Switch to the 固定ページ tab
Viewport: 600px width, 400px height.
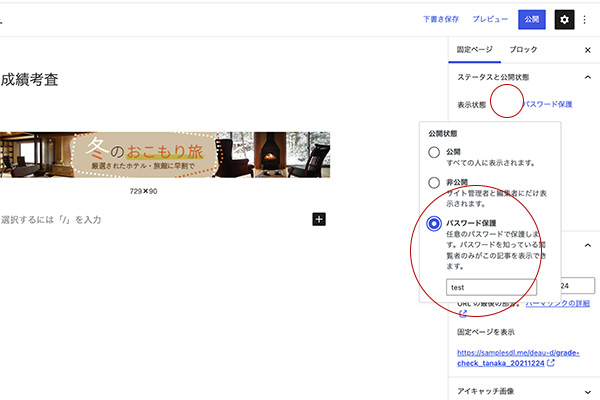tap(475, 49)
